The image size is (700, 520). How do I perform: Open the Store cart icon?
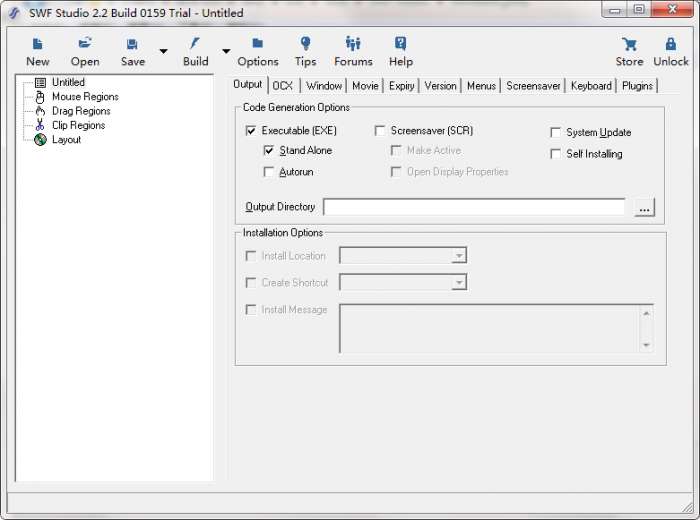click(x=629, y=45)
